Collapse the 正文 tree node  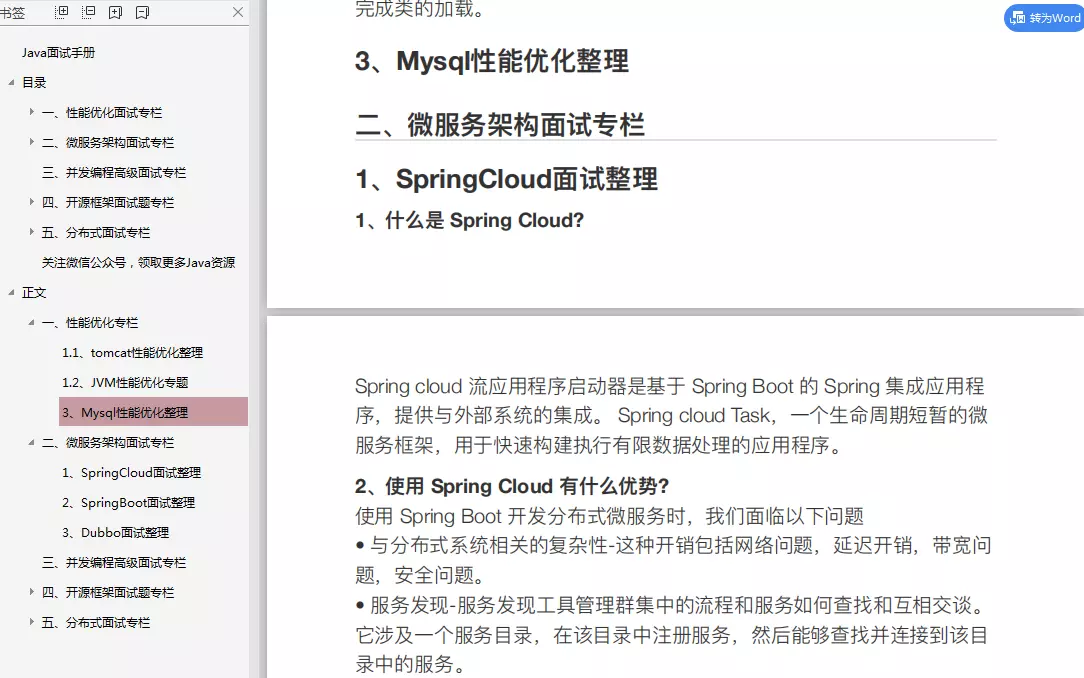pos(11,292)
